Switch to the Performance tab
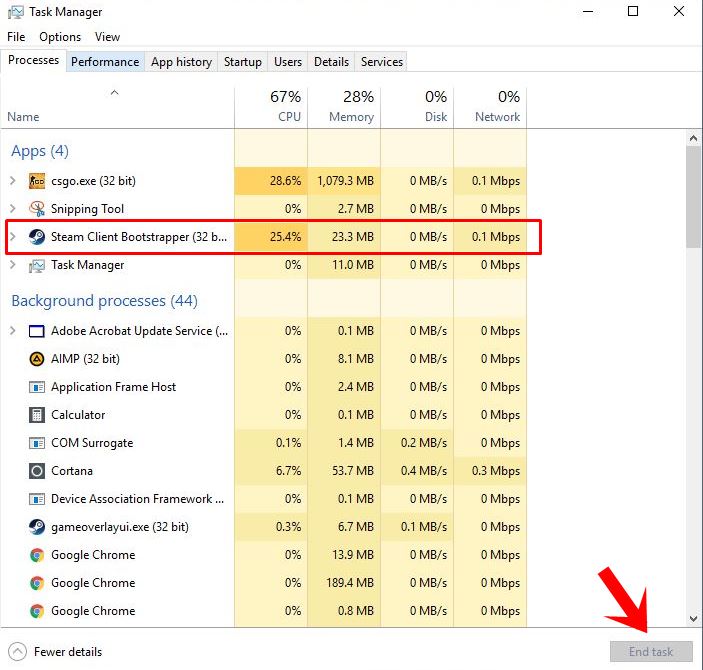703x670 pixels. 105,62
